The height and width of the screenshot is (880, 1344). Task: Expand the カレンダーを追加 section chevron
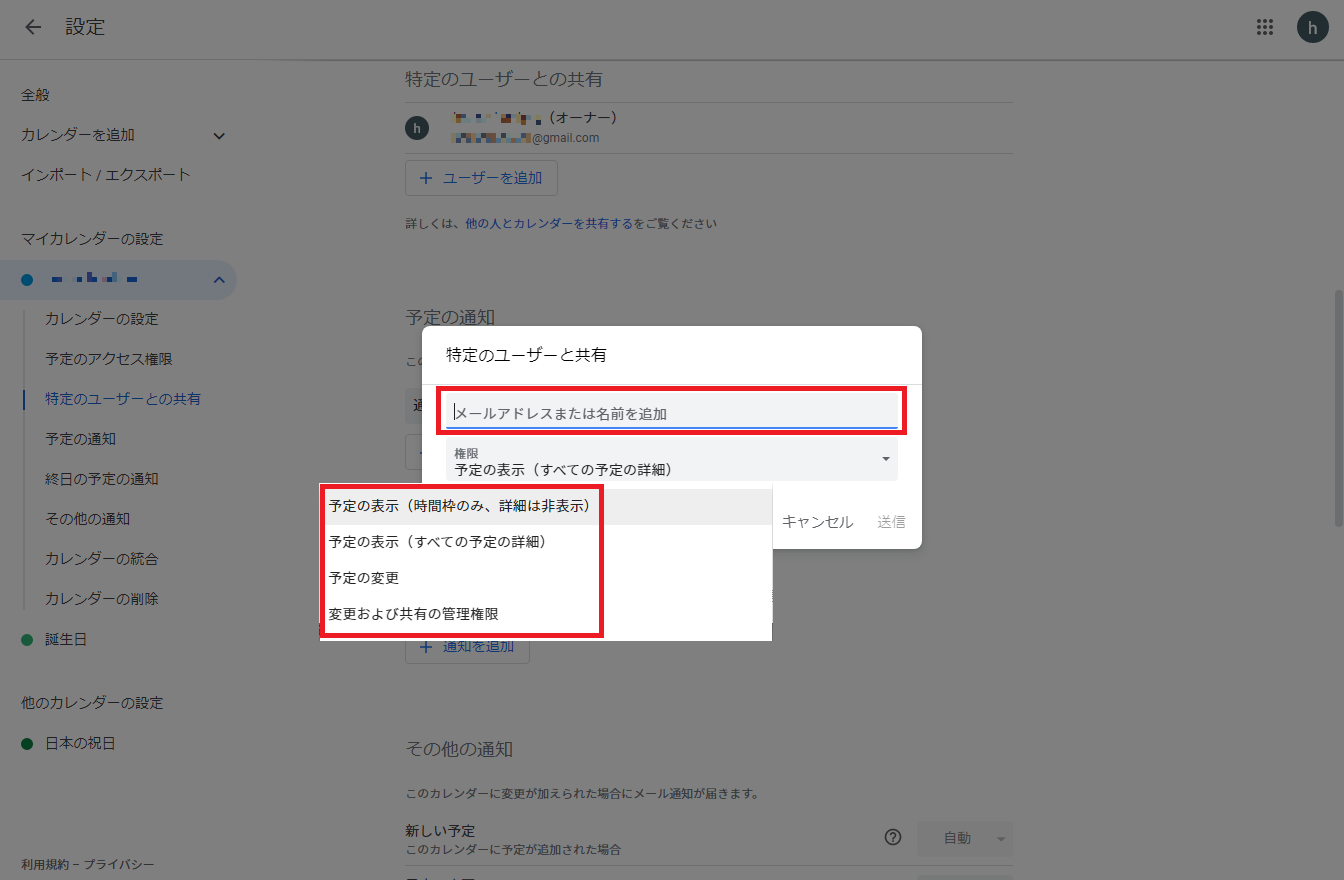(x=219, y=136)
